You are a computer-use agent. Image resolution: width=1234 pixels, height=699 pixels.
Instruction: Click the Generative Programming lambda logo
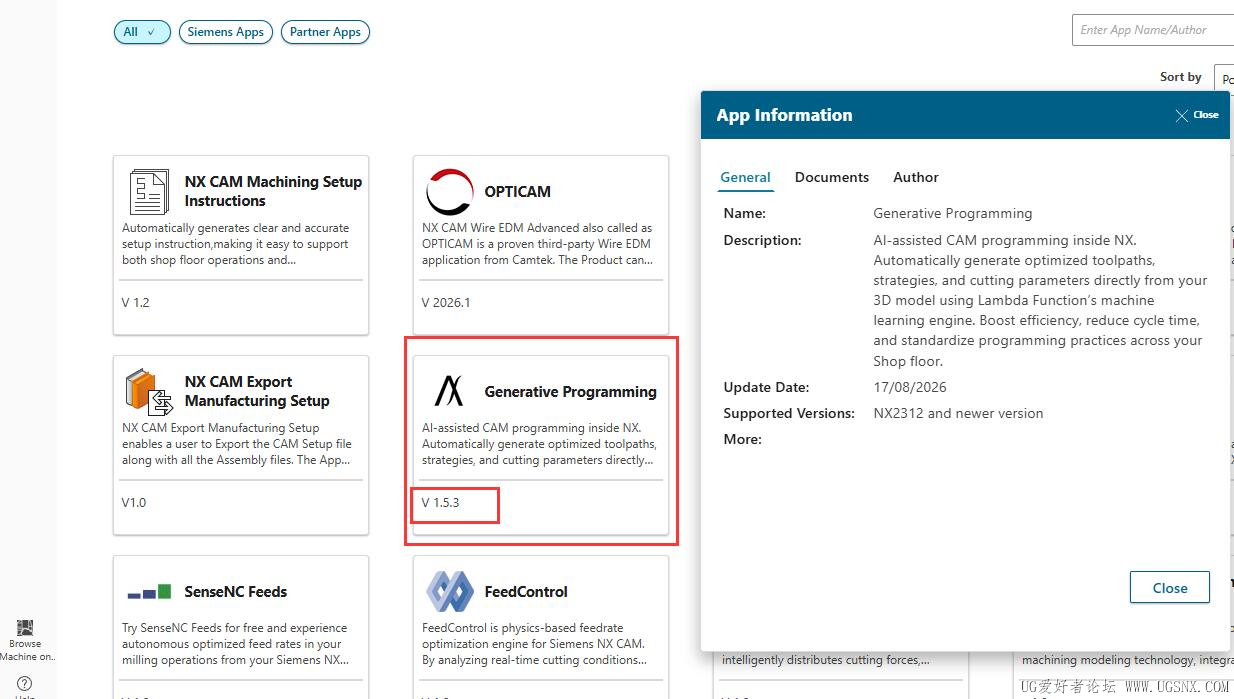449,391
